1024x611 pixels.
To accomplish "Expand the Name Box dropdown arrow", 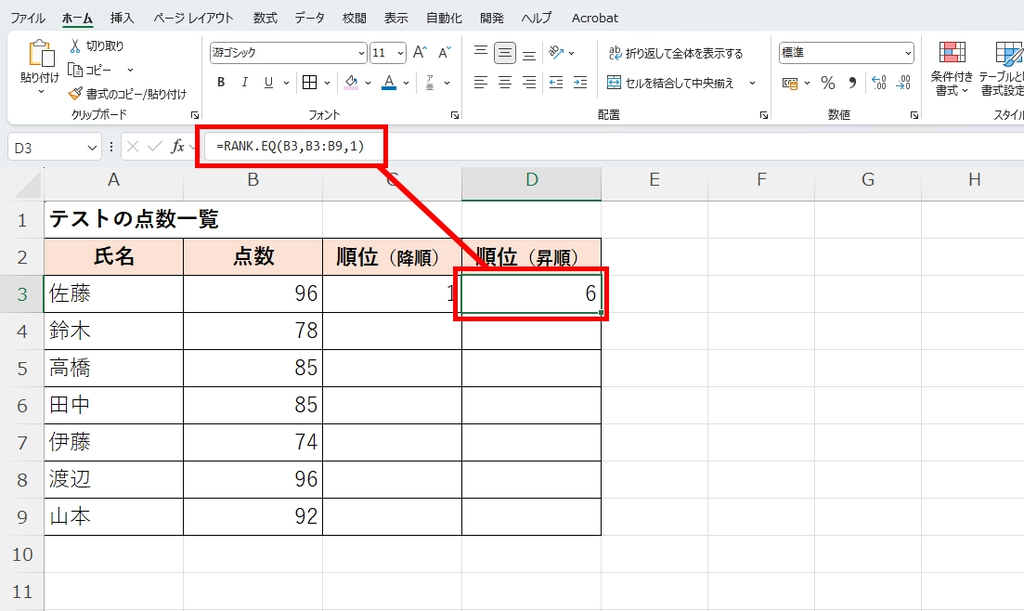I will click(x=92, y=148).
